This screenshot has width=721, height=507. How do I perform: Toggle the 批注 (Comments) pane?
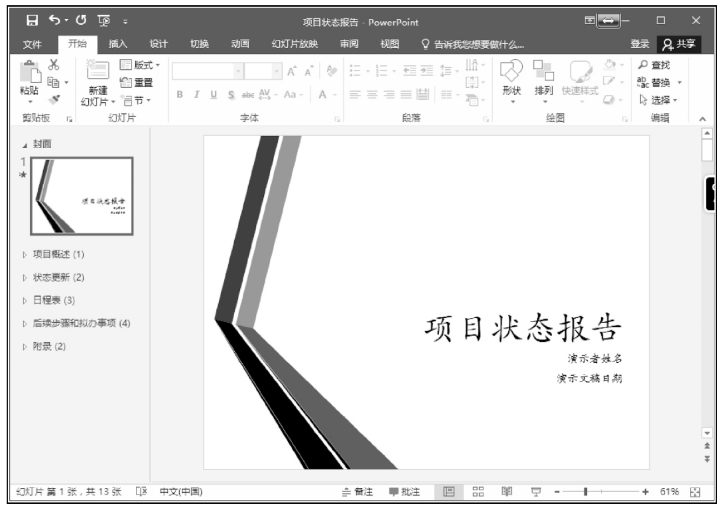[404, 491]
